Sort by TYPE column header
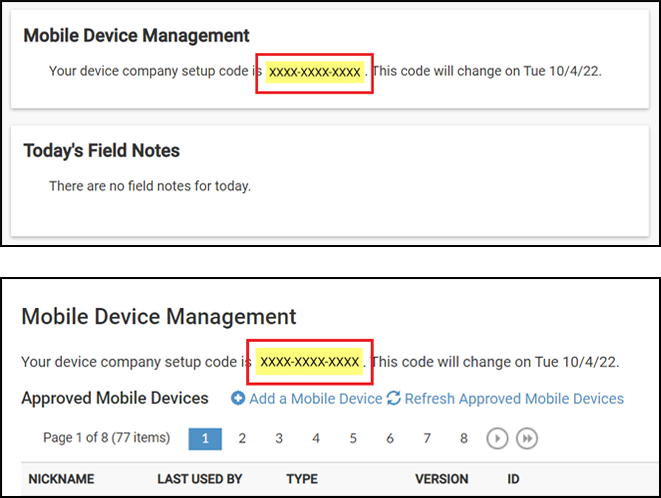 pos(302,479)
